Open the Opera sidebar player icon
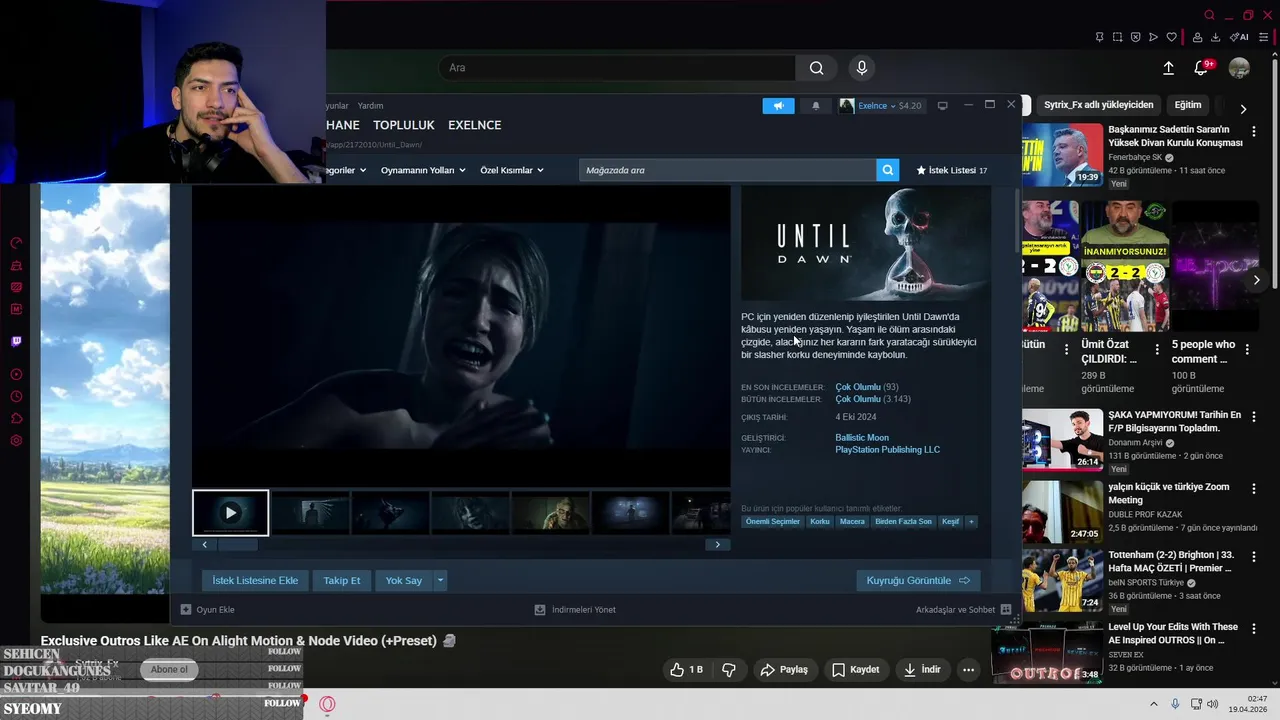Viewport: 1280px width, 720px height. click(16, 374)
